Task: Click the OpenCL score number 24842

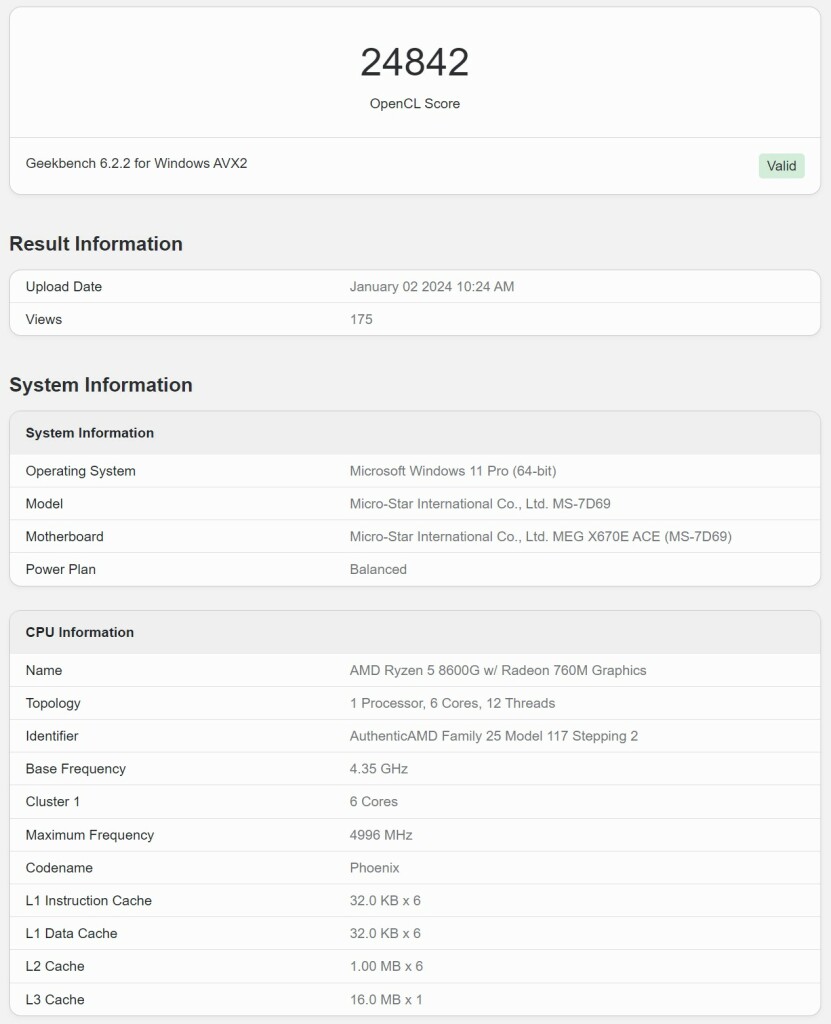Action: pos(415,62)
